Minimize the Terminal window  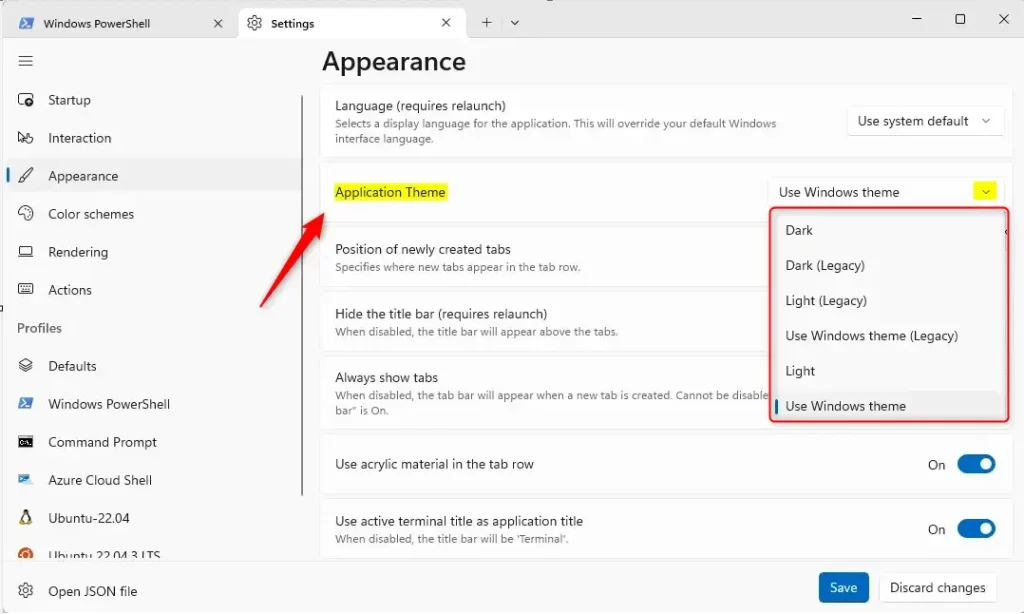(x=916, y=19)
